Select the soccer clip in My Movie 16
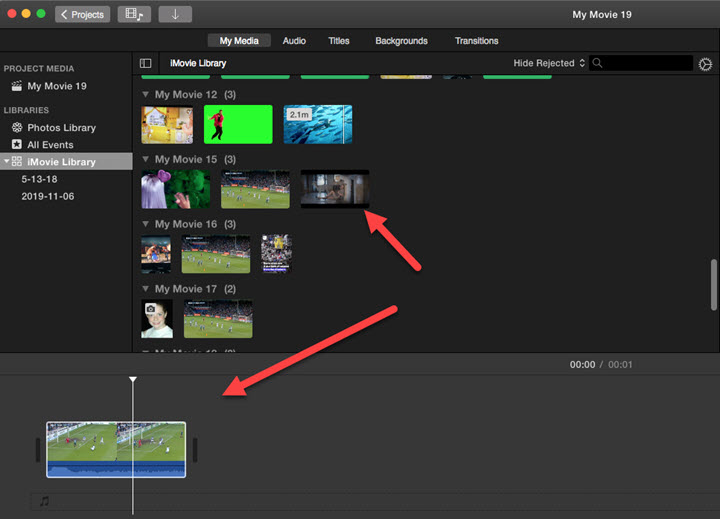 216,254
